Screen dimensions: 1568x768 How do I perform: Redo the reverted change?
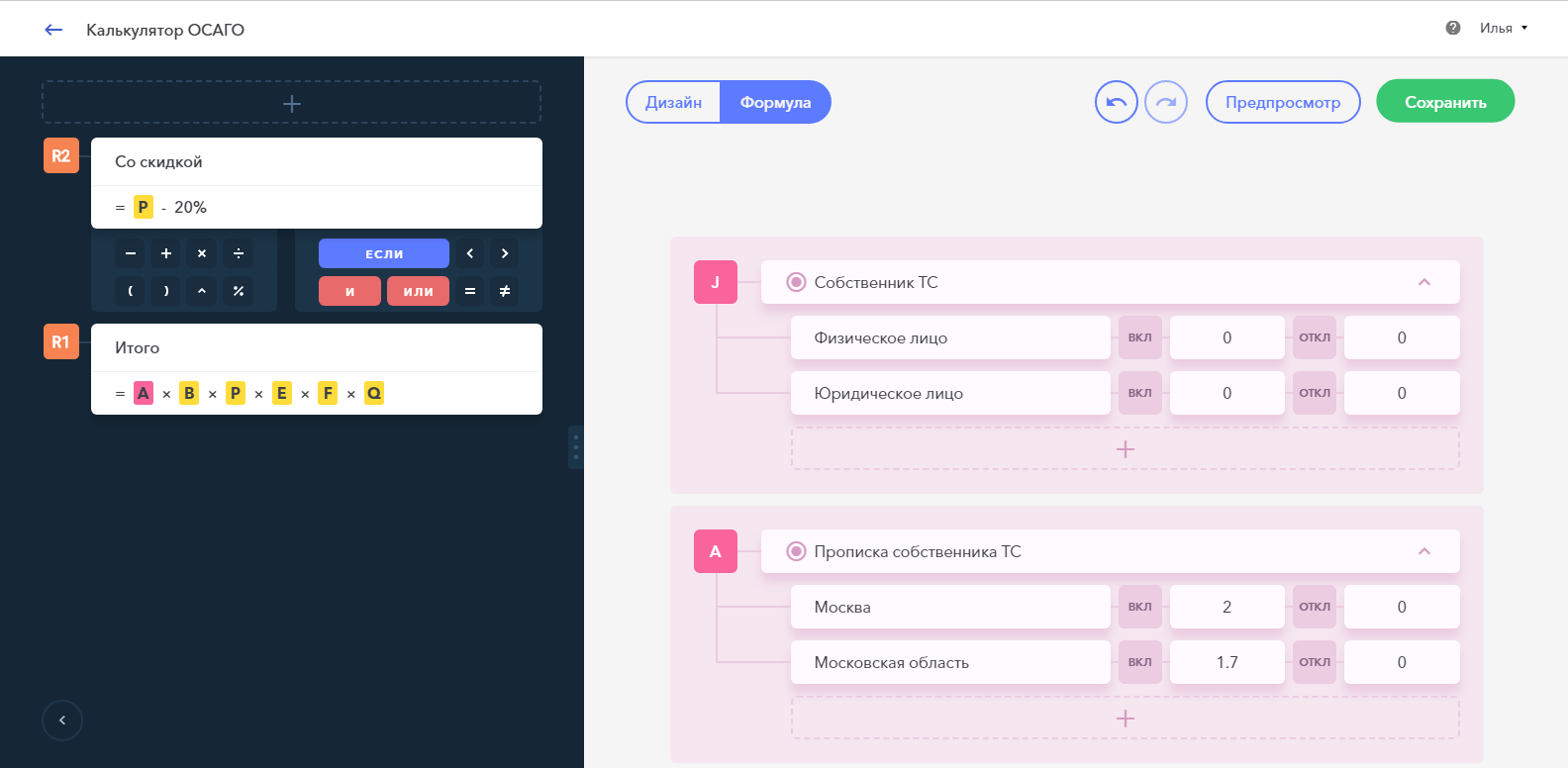click(x=1166, y=102)
